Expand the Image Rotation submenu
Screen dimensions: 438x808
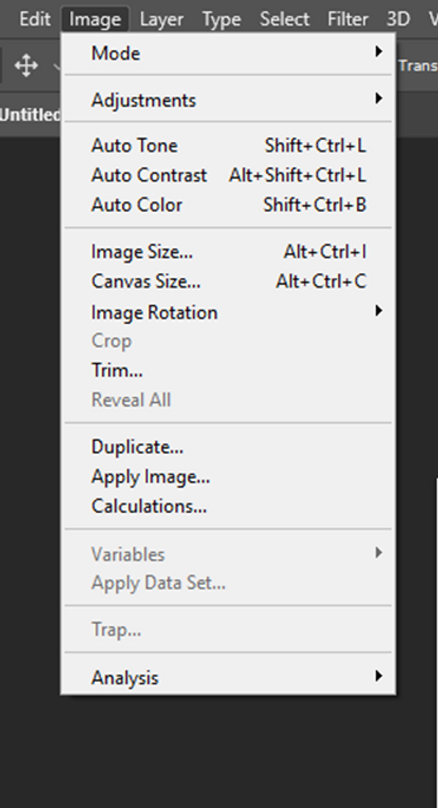click(228, 312)
